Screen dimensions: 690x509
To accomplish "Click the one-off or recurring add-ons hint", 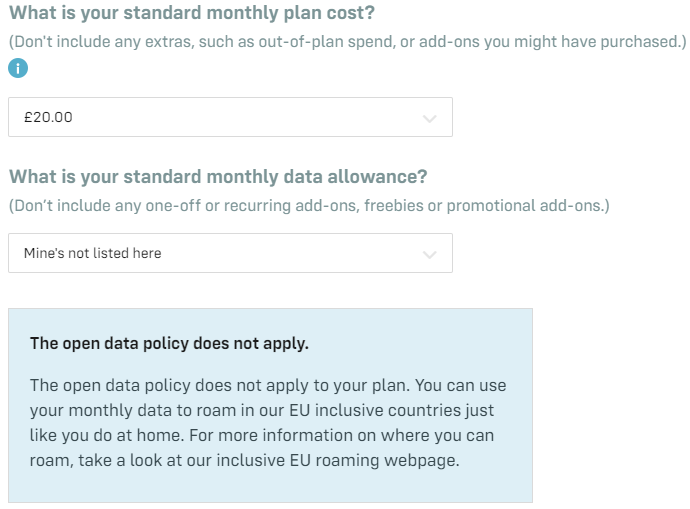I will [x=309, y=206].
